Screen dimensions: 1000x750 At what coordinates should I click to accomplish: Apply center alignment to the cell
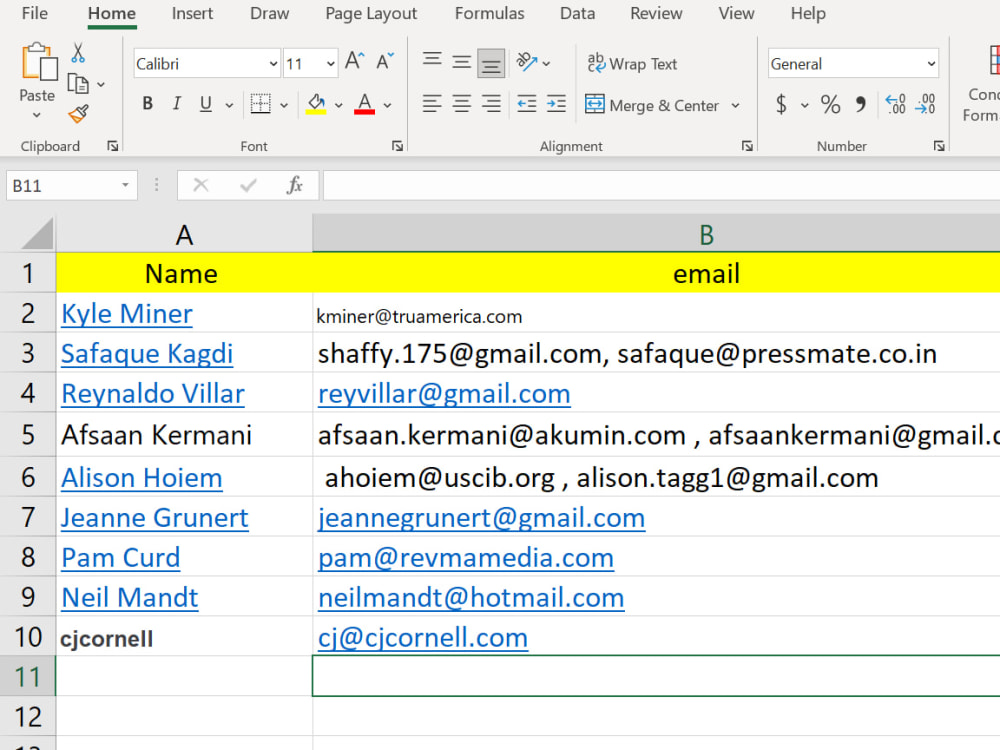tap(461, 105)
